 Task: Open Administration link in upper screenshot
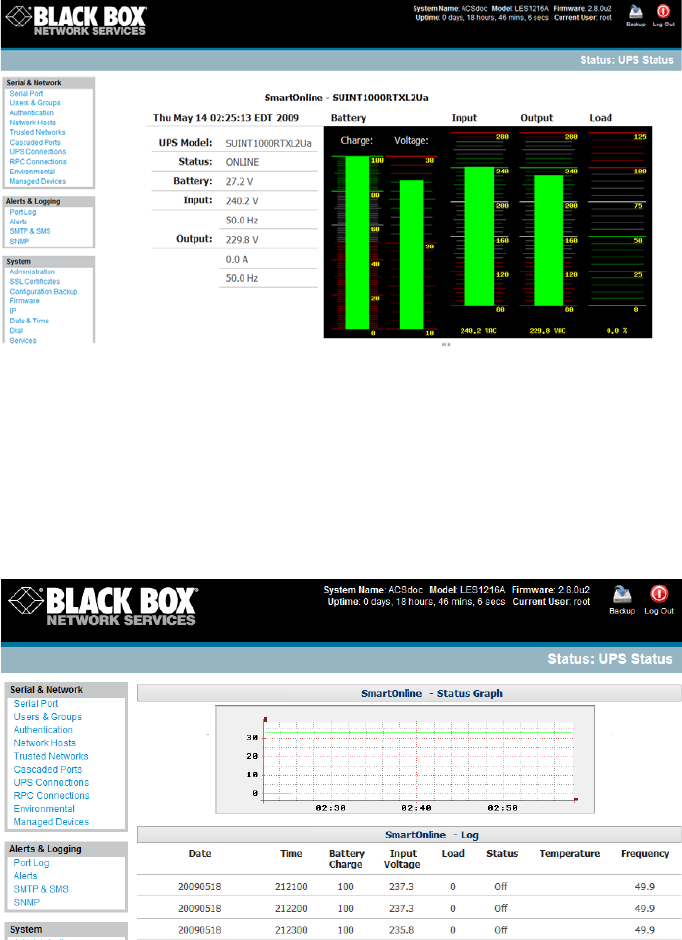(32, 272)
